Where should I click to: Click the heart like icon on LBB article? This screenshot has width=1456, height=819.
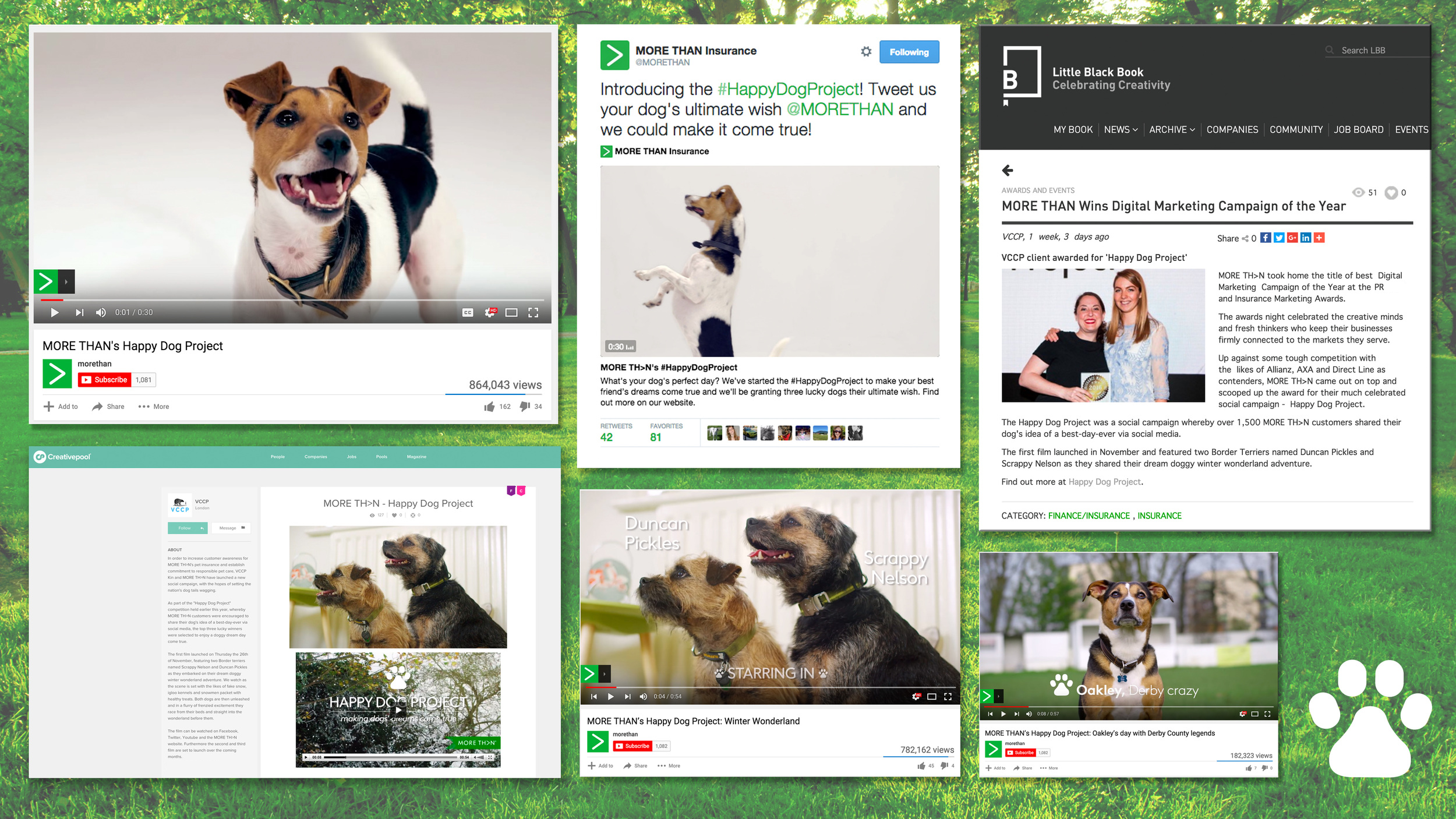1391,193
